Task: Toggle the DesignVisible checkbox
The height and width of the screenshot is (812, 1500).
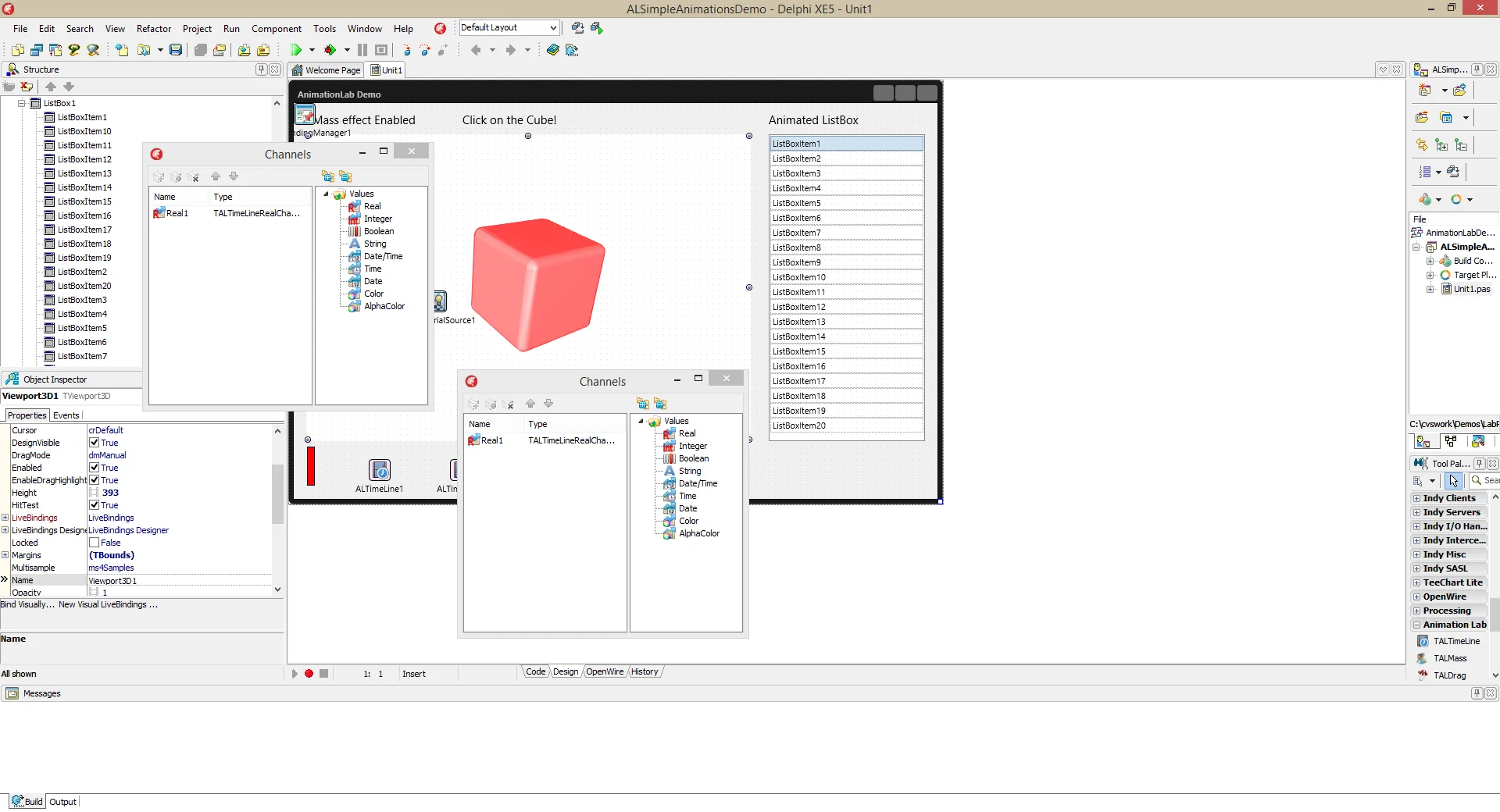Action: click(94, 443)
